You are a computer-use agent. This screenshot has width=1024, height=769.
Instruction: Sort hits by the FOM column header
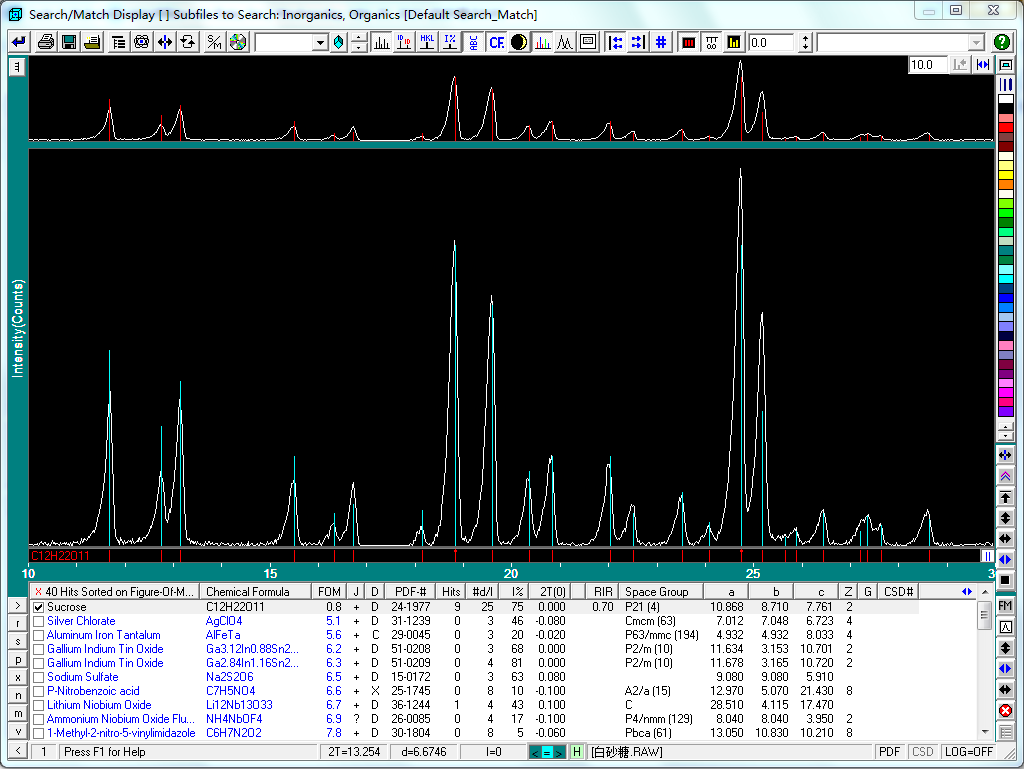[x=329, y=592]
